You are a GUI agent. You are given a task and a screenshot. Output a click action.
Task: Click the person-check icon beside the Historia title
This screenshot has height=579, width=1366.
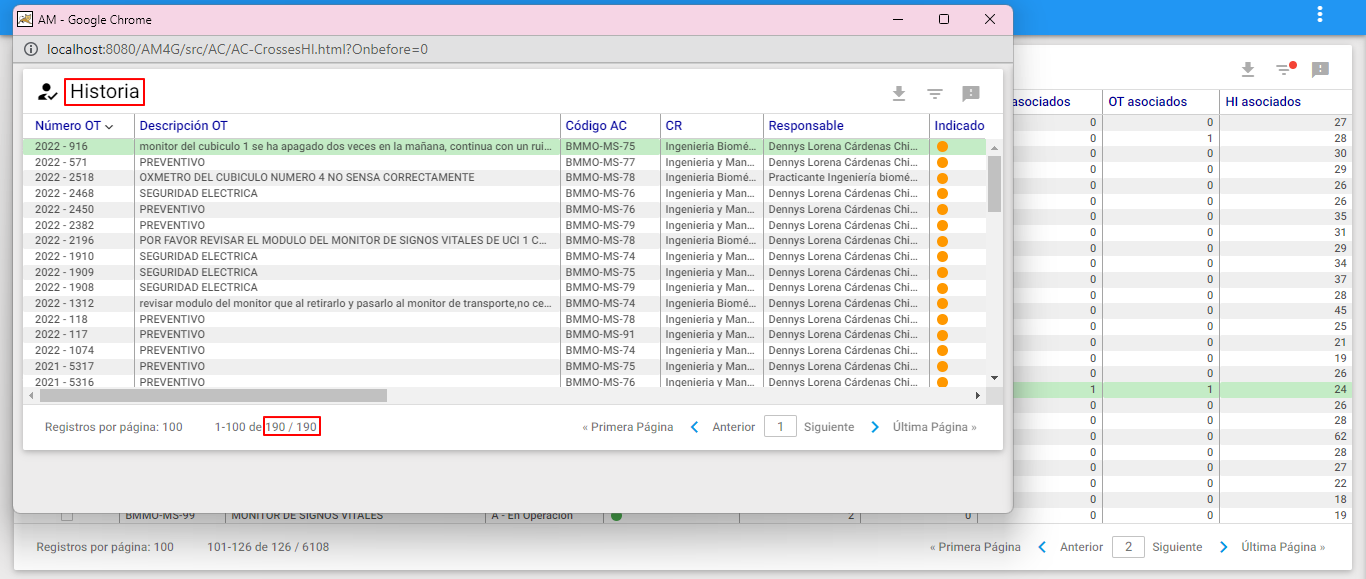tap(47, 92)
